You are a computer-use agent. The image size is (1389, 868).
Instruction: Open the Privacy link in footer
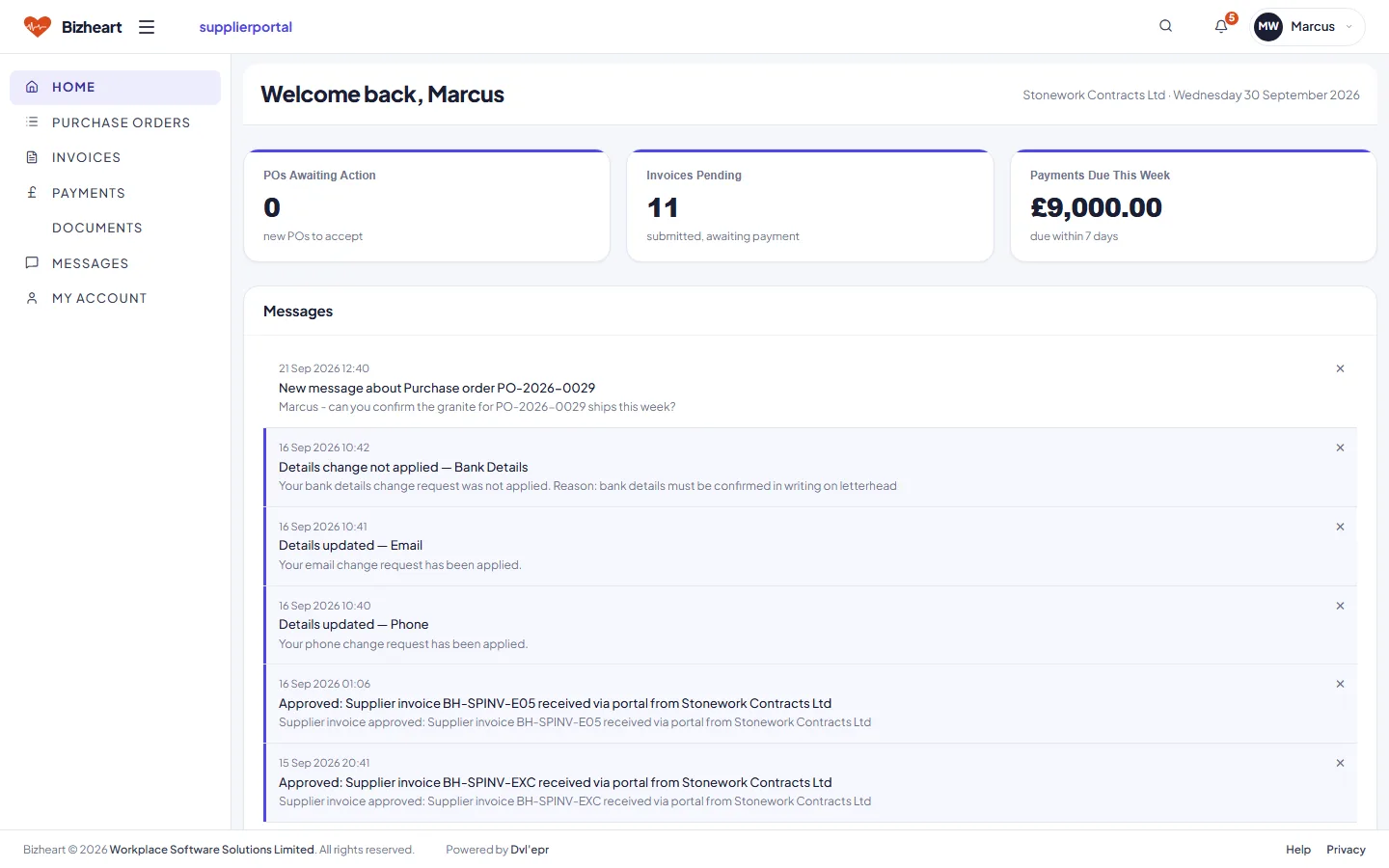tap(1346, 850)
